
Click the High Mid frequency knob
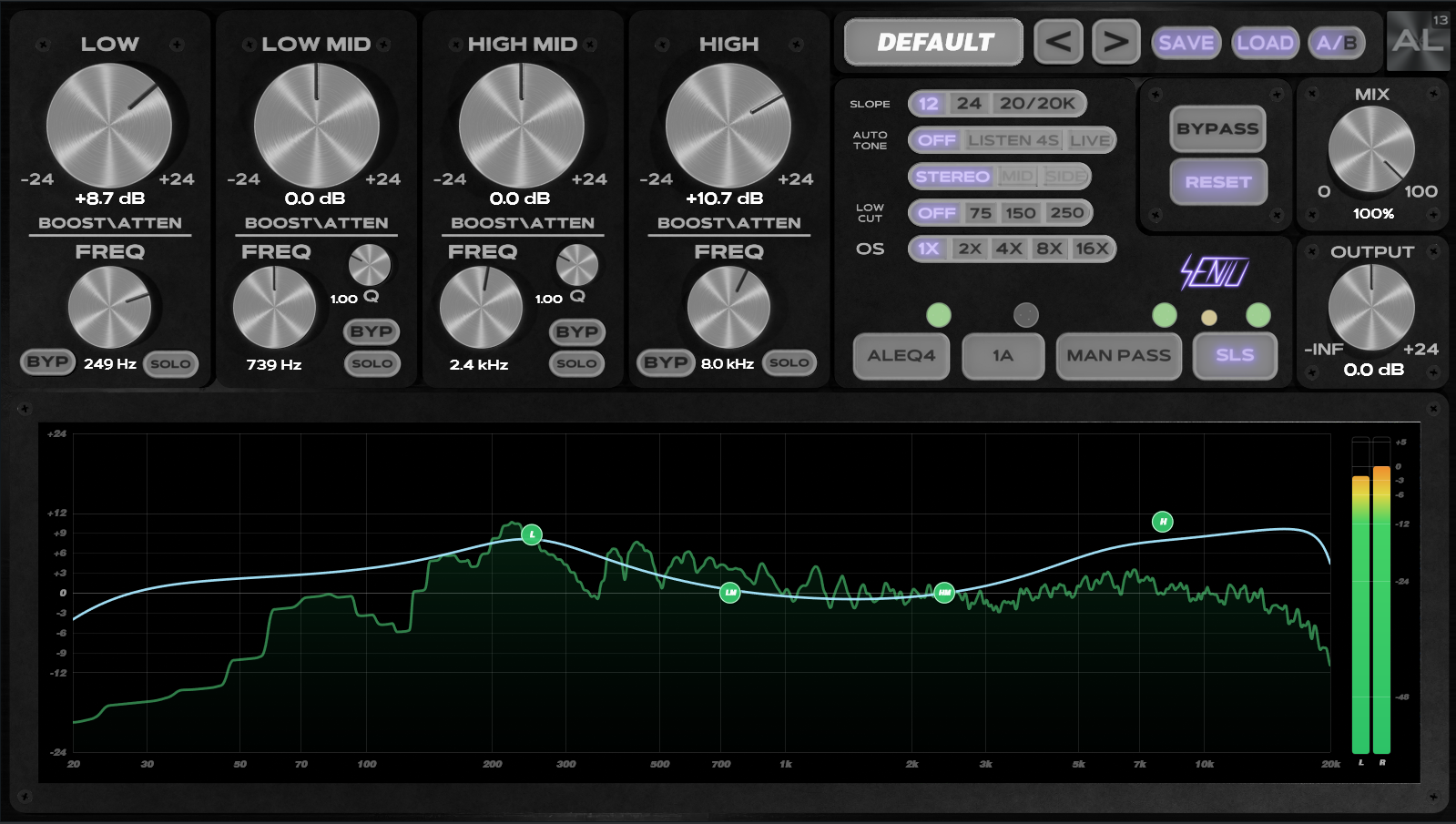click(x=481, y=308)
